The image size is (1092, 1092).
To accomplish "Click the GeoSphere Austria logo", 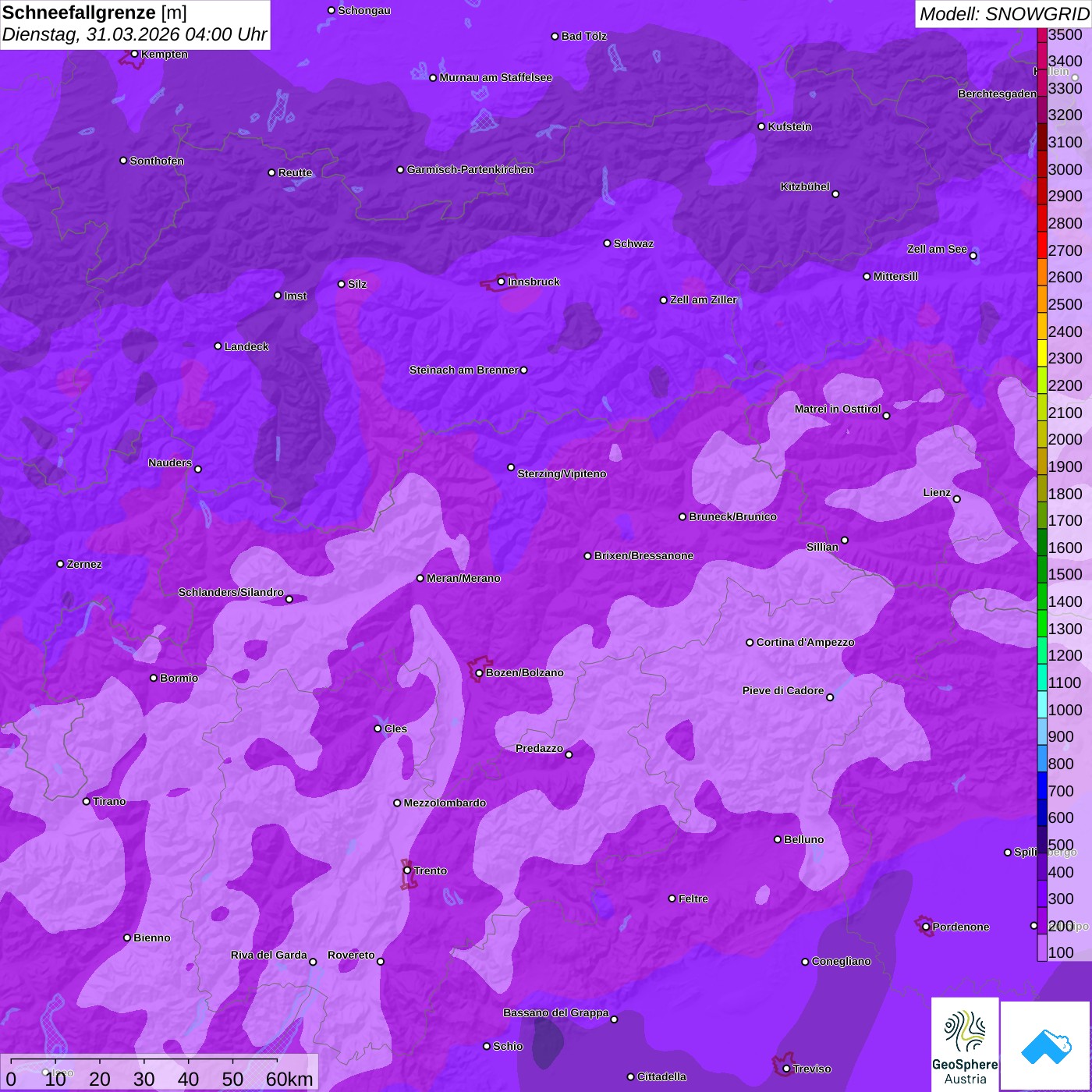I will pos(965,1044).
